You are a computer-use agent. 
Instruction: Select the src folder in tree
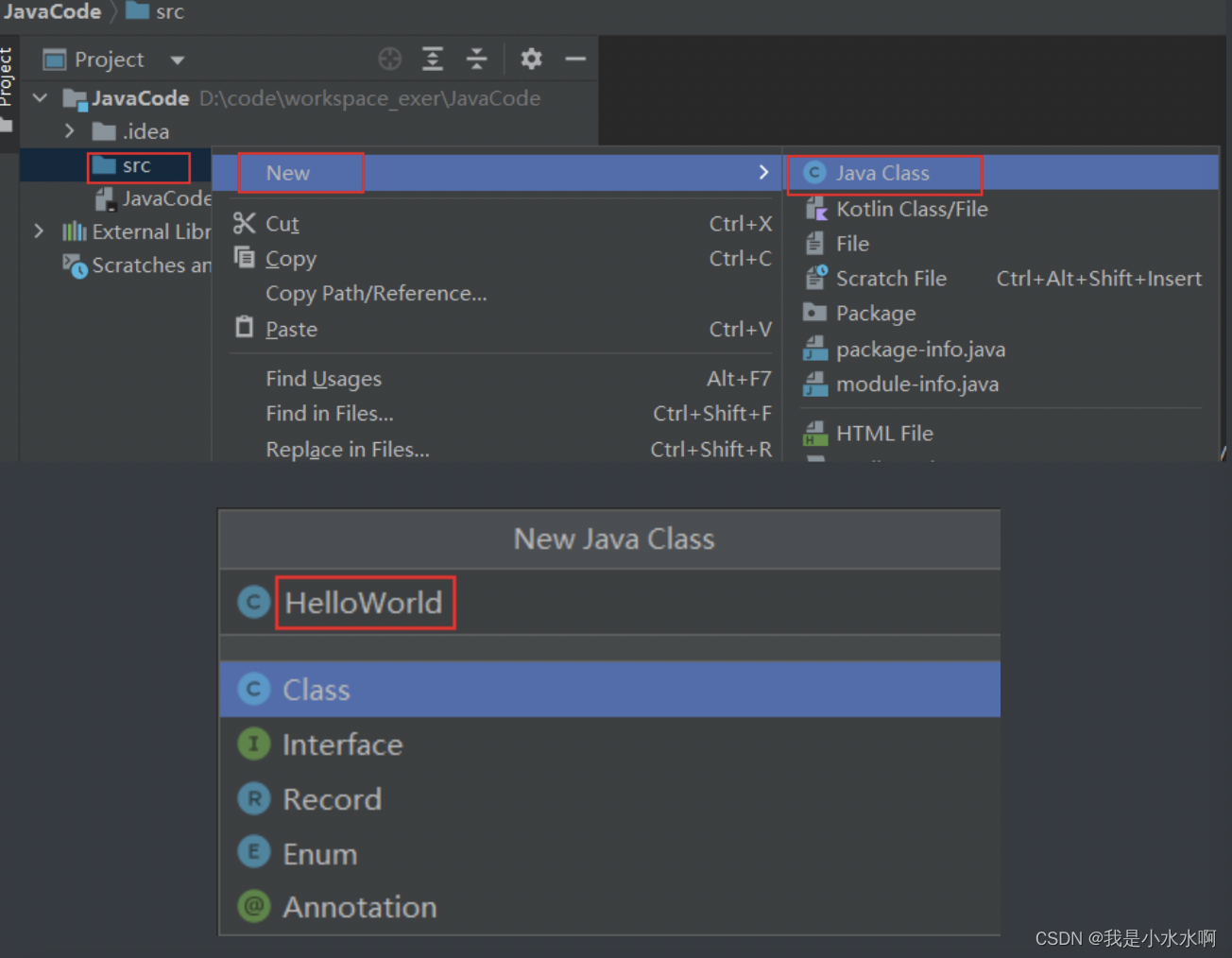point(136,166)
